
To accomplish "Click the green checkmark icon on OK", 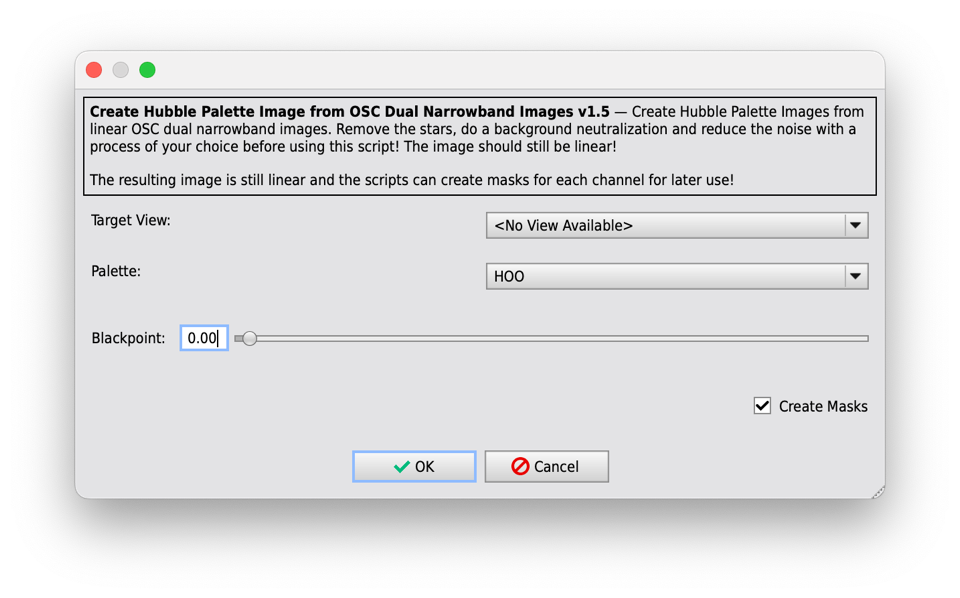I will click(402, 467).
